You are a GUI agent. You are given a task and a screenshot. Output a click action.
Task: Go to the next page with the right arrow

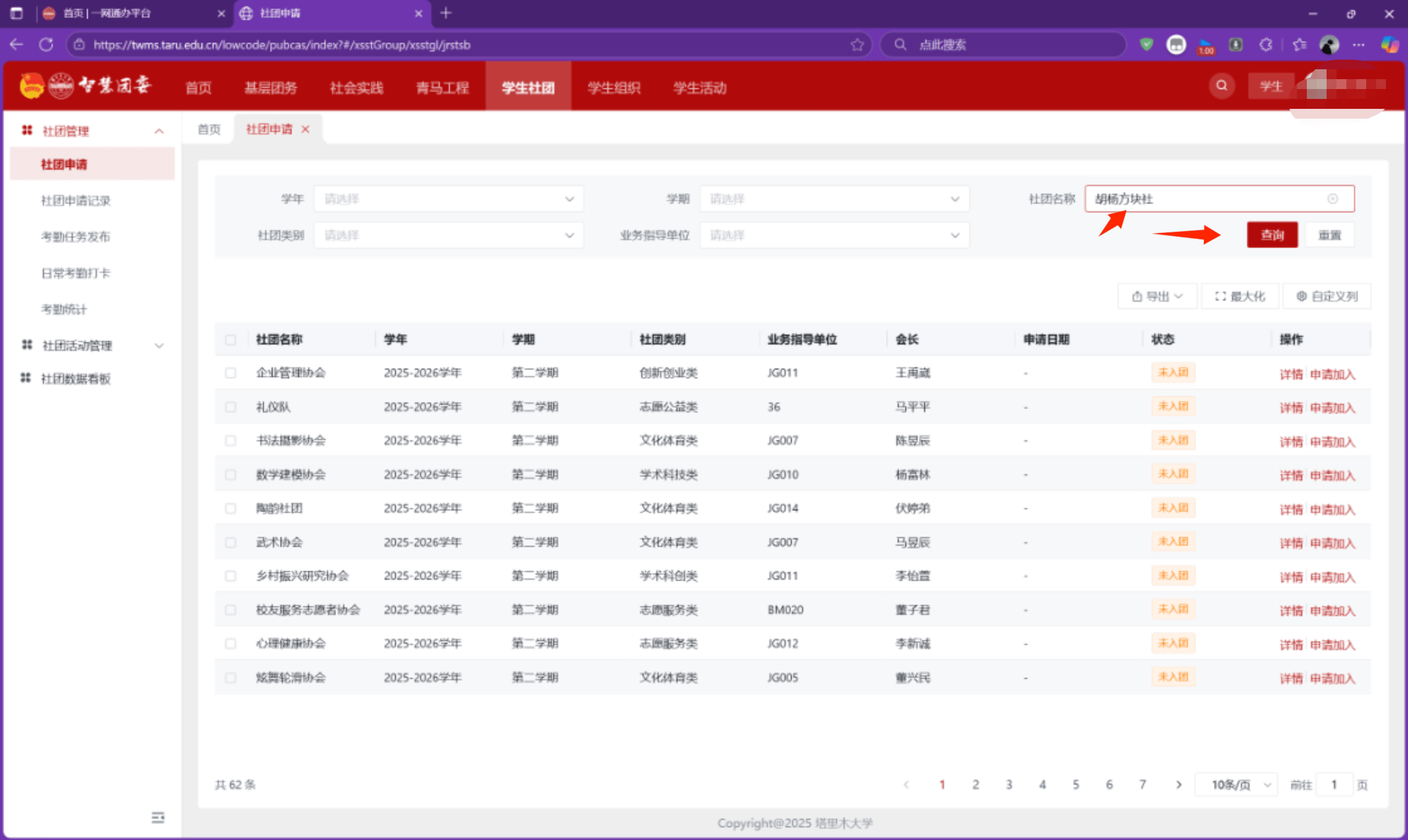tap(1179, 784)
